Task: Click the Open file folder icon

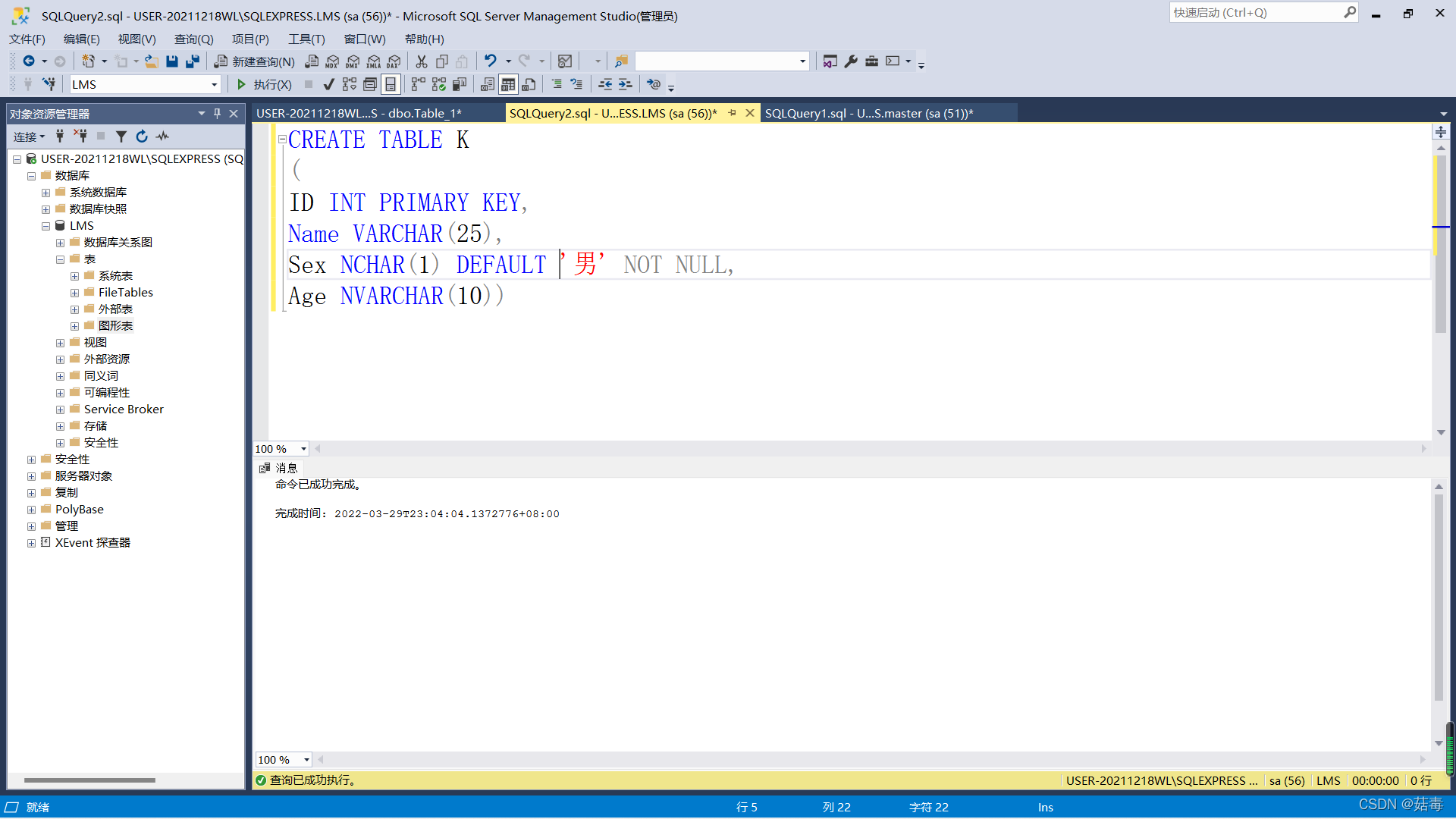Action: point(152,61)
